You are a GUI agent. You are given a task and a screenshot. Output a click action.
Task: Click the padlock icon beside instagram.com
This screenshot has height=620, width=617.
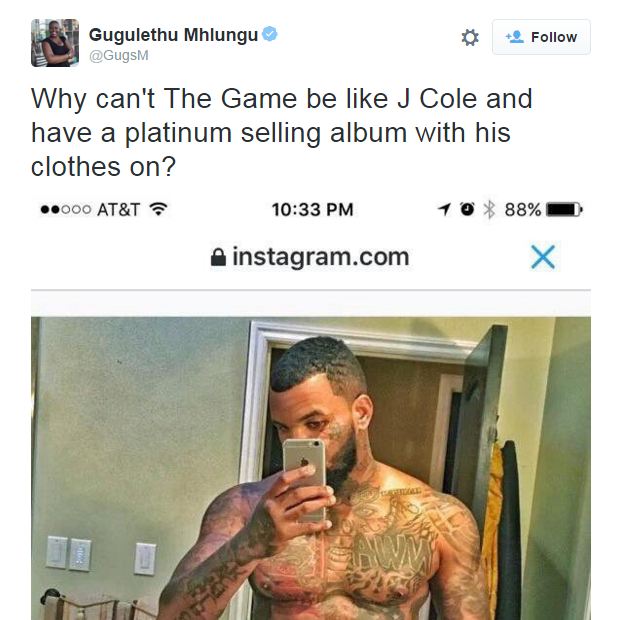tap(218, 257)
